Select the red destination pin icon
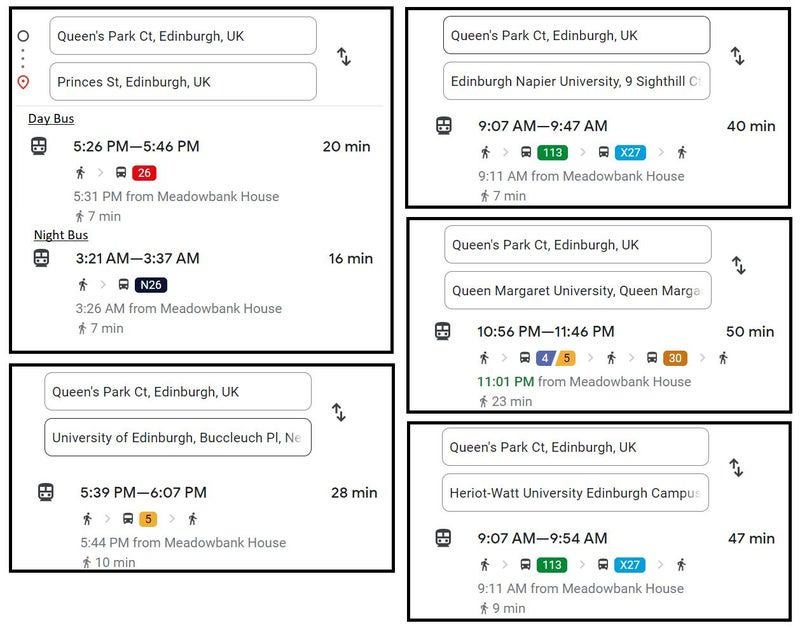800x630 pixels. click(24, 82)
